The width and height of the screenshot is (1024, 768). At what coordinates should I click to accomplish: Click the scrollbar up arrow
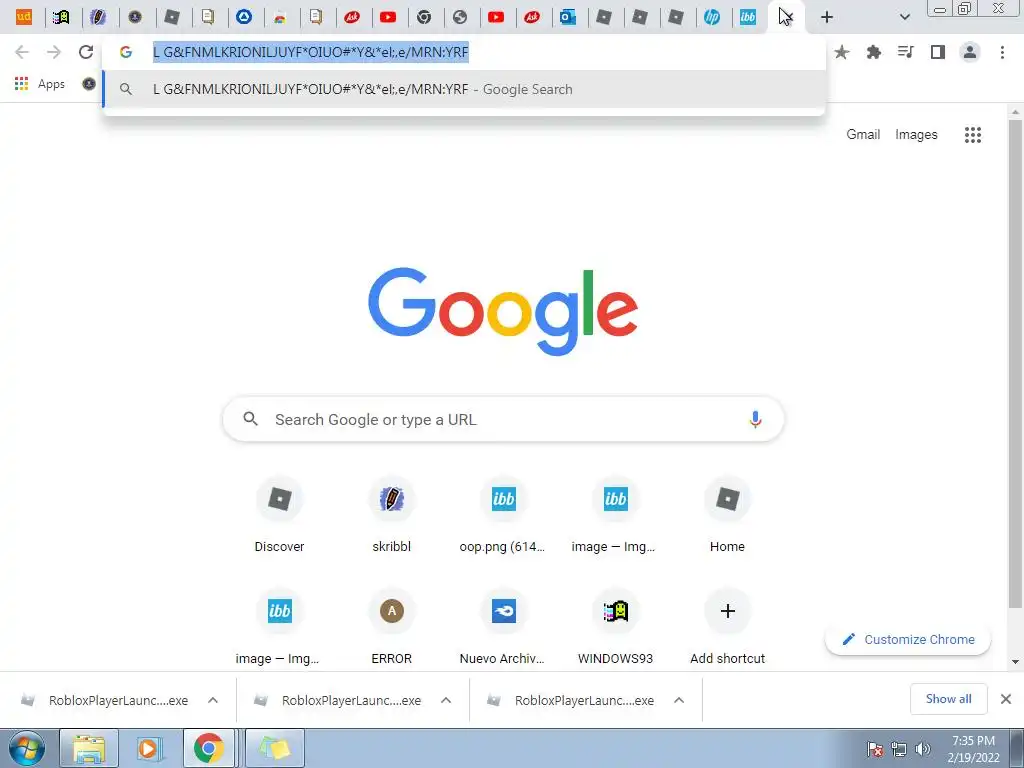[1015, 112]
